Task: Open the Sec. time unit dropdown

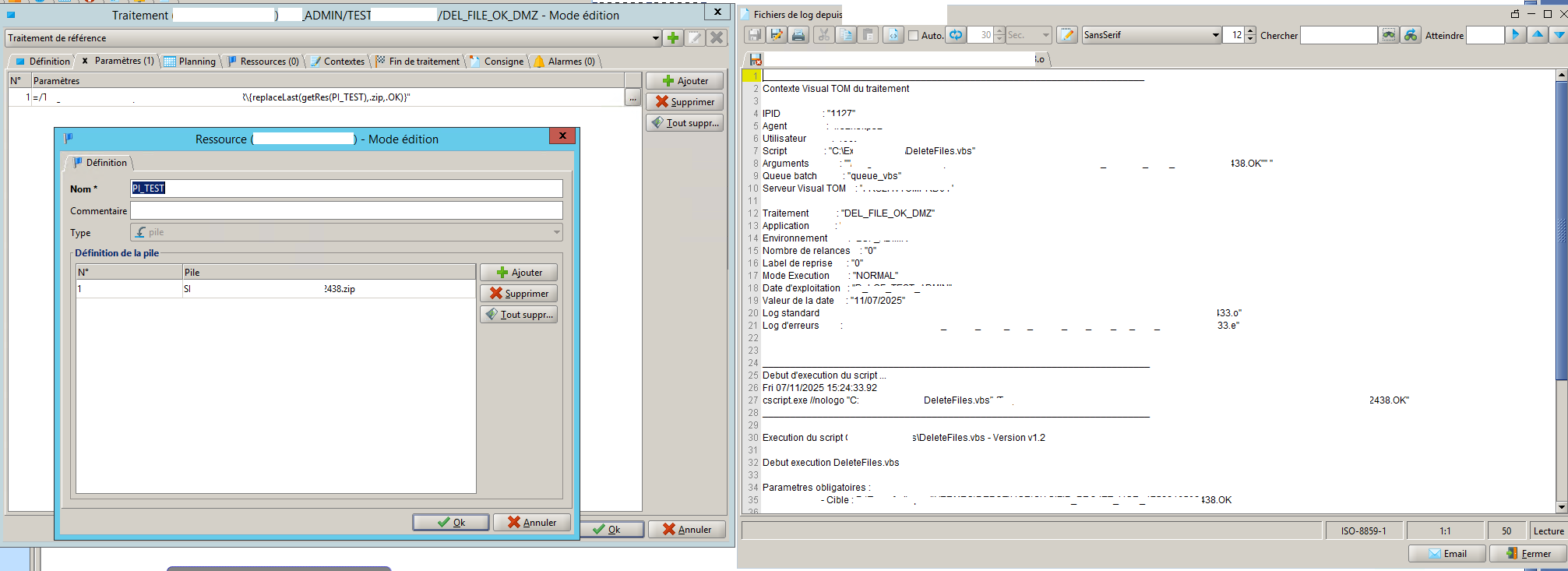Action: click(x=1045, y=35)
